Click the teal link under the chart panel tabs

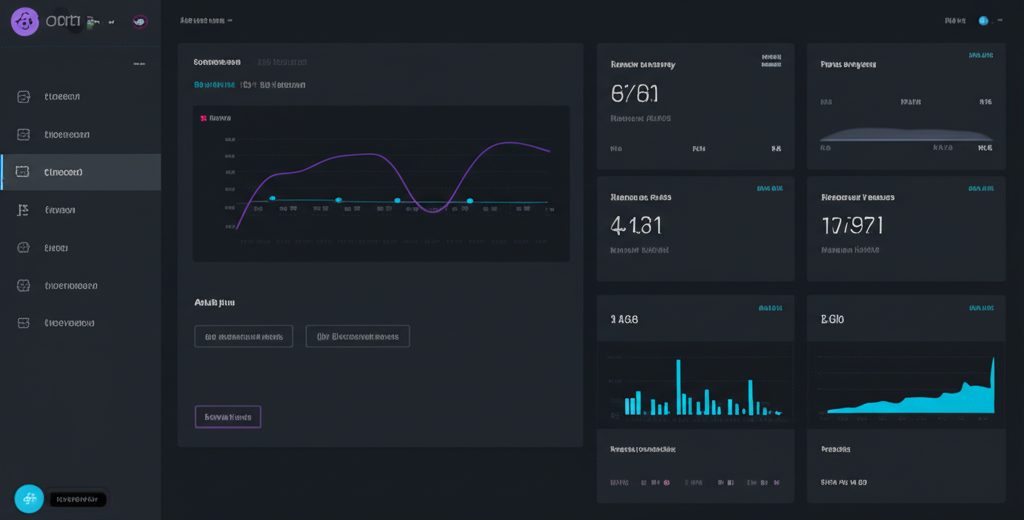218,85
